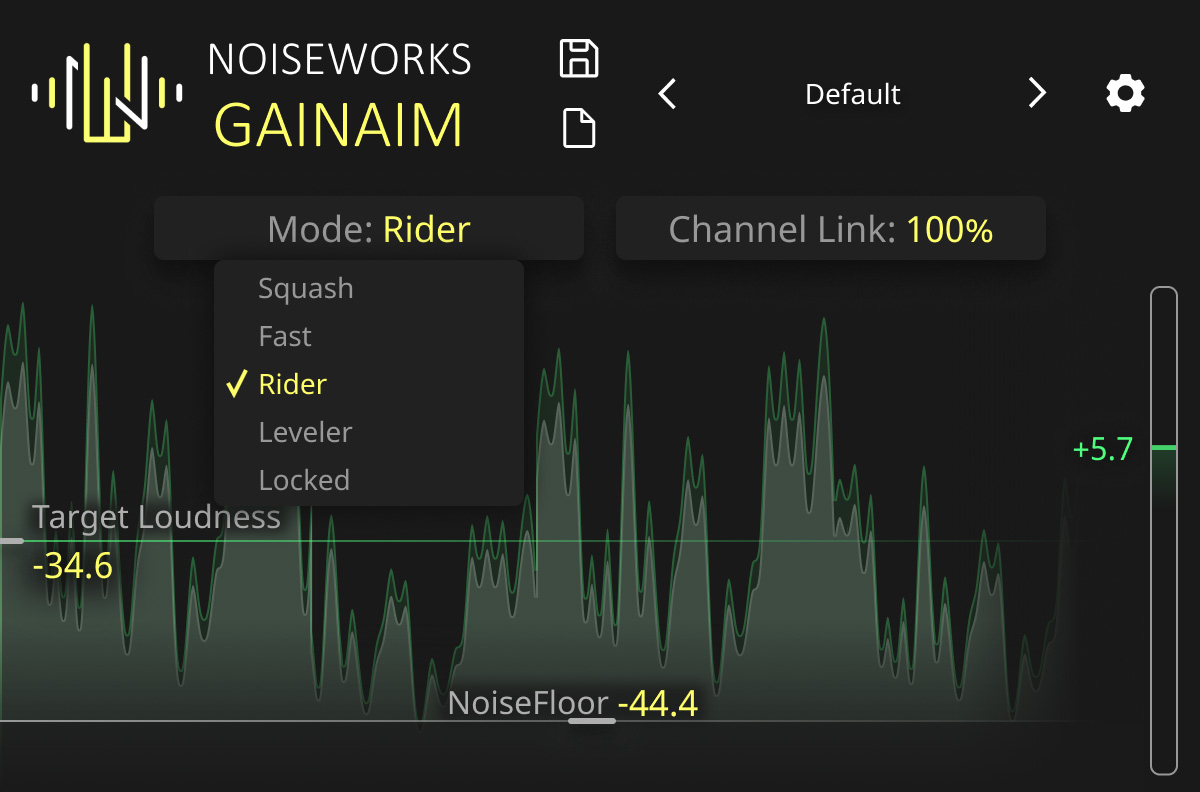Click the Target Loudness -34.6 value
The image size is (1200, 792).
[x=74, y=566]
